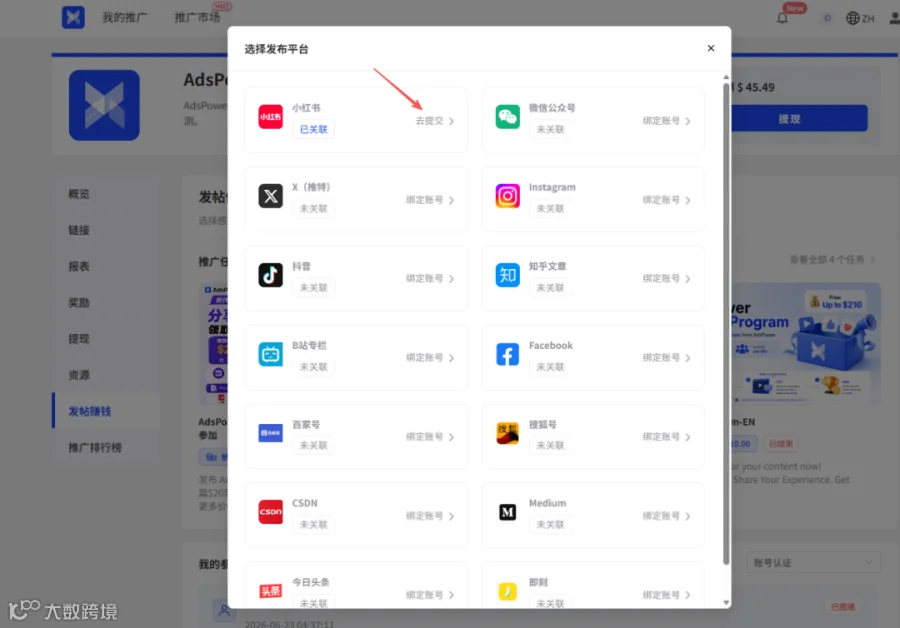Open 推广市场 in top navigation
Screen dimensions: 900x628
tap(197, 18)
